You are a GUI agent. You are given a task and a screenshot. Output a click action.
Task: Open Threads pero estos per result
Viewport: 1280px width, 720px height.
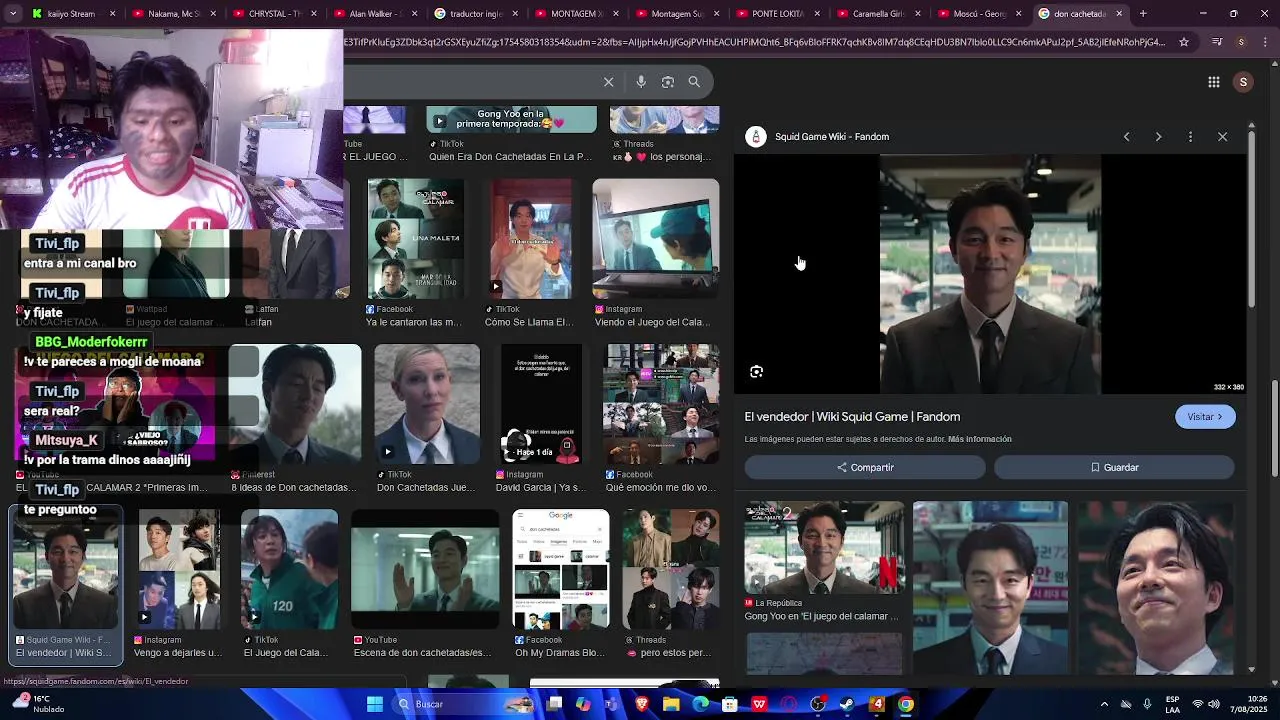click(670, 569)
